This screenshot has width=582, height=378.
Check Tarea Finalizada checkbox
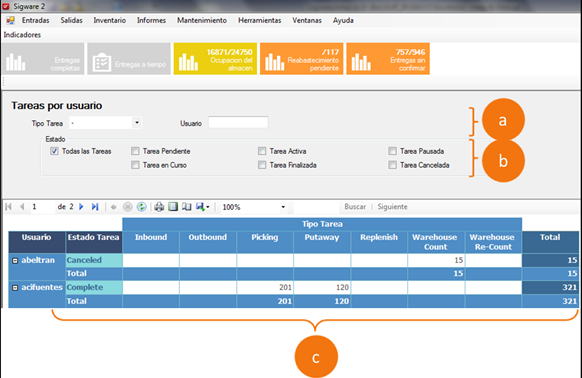click(x=262, y=165)
